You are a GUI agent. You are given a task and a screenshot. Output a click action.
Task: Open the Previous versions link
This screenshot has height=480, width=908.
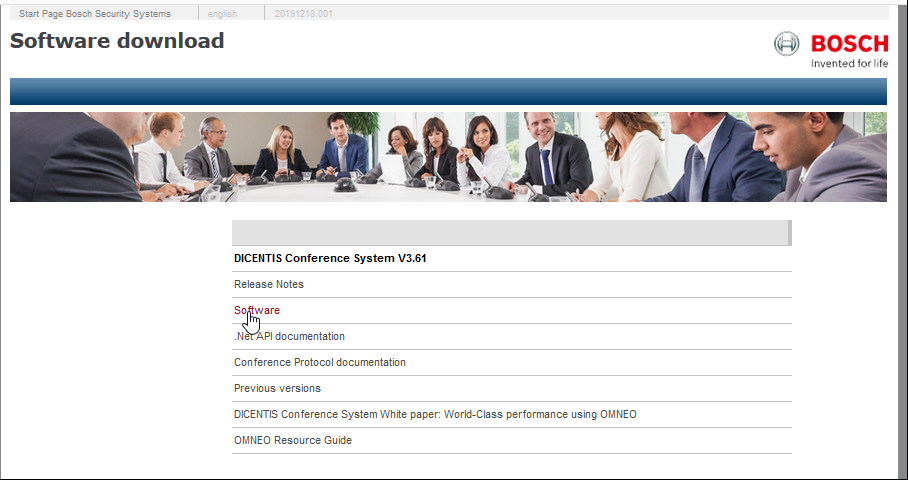click(x=277, y=389)
